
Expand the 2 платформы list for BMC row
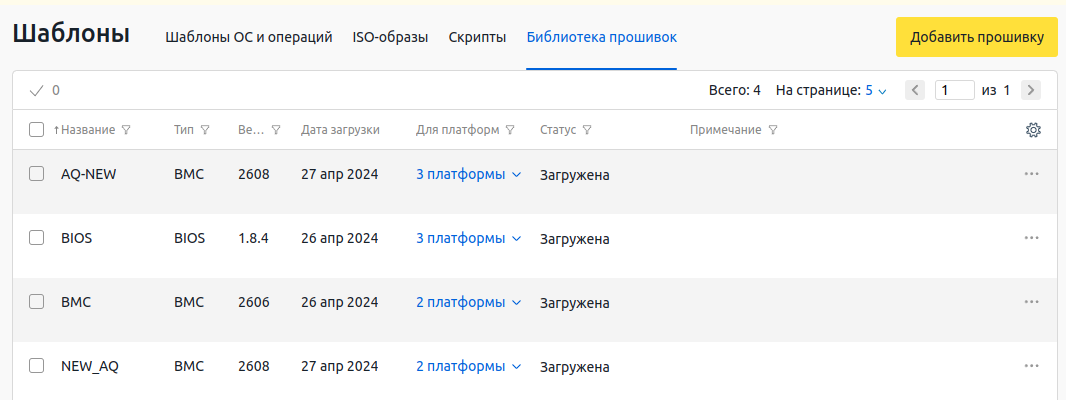[468, 303]
